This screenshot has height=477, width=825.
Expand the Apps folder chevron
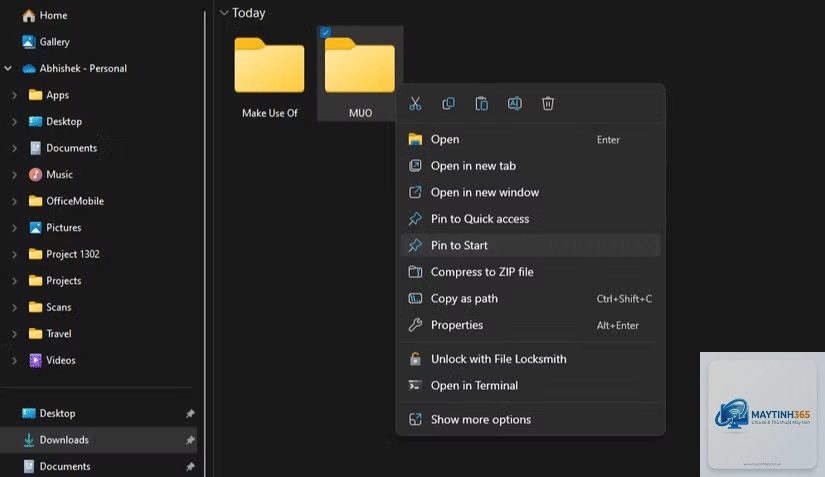15,95
